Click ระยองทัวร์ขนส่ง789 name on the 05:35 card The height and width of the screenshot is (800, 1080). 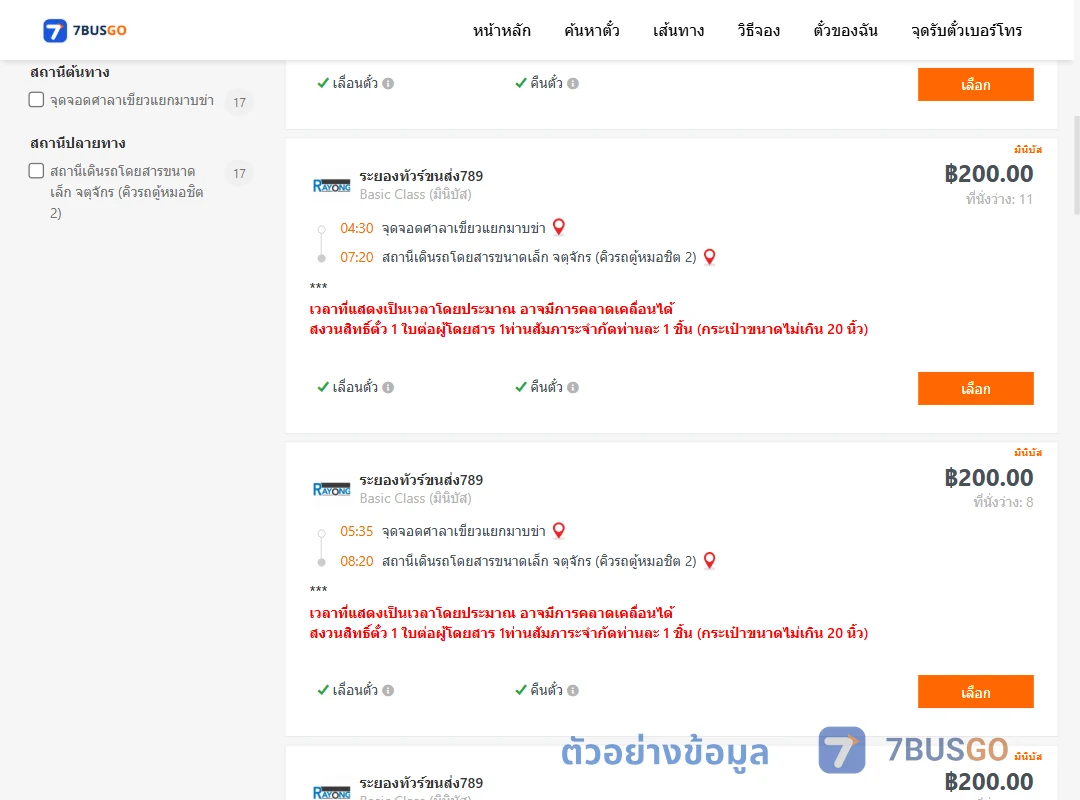click(x=421, y=480)
